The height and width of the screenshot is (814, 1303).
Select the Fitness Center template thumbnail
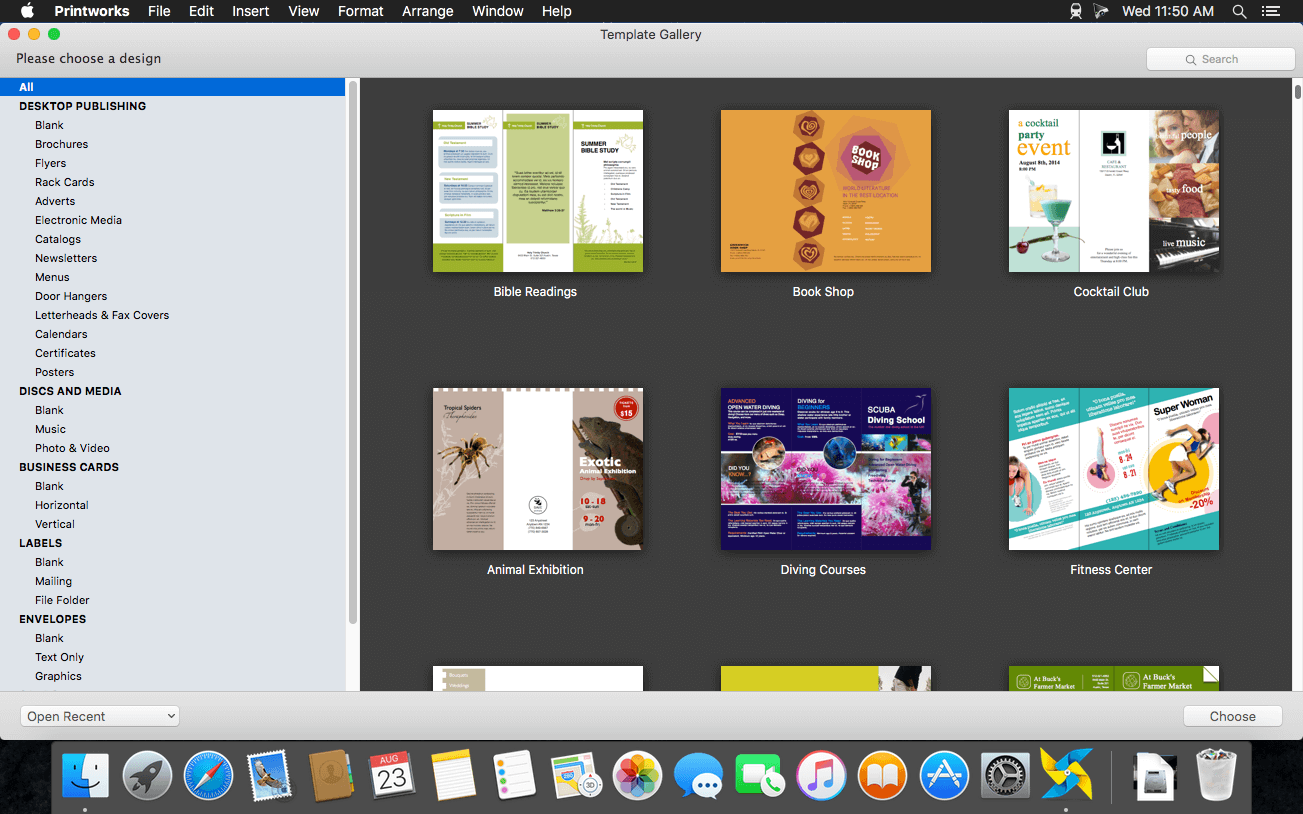click(1114, 469)
